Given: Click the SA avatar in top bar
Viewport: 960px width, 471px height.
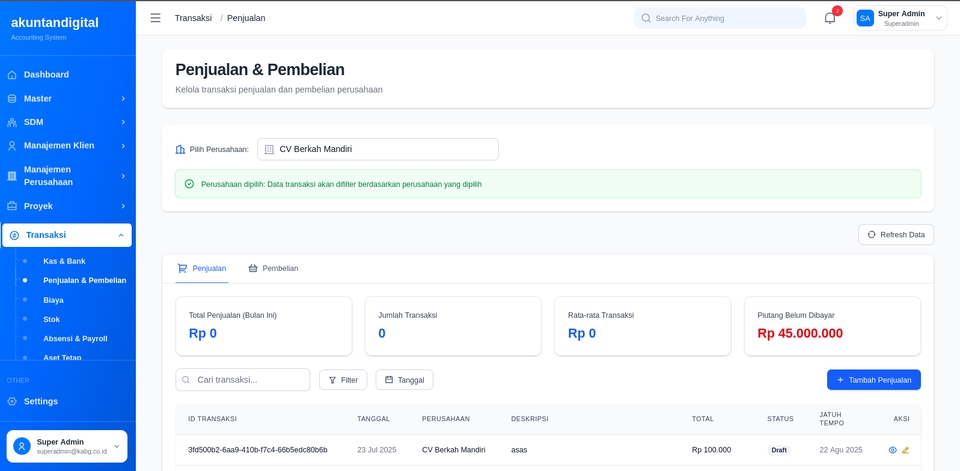Looking at the screenshot, I should pos(865,18).
